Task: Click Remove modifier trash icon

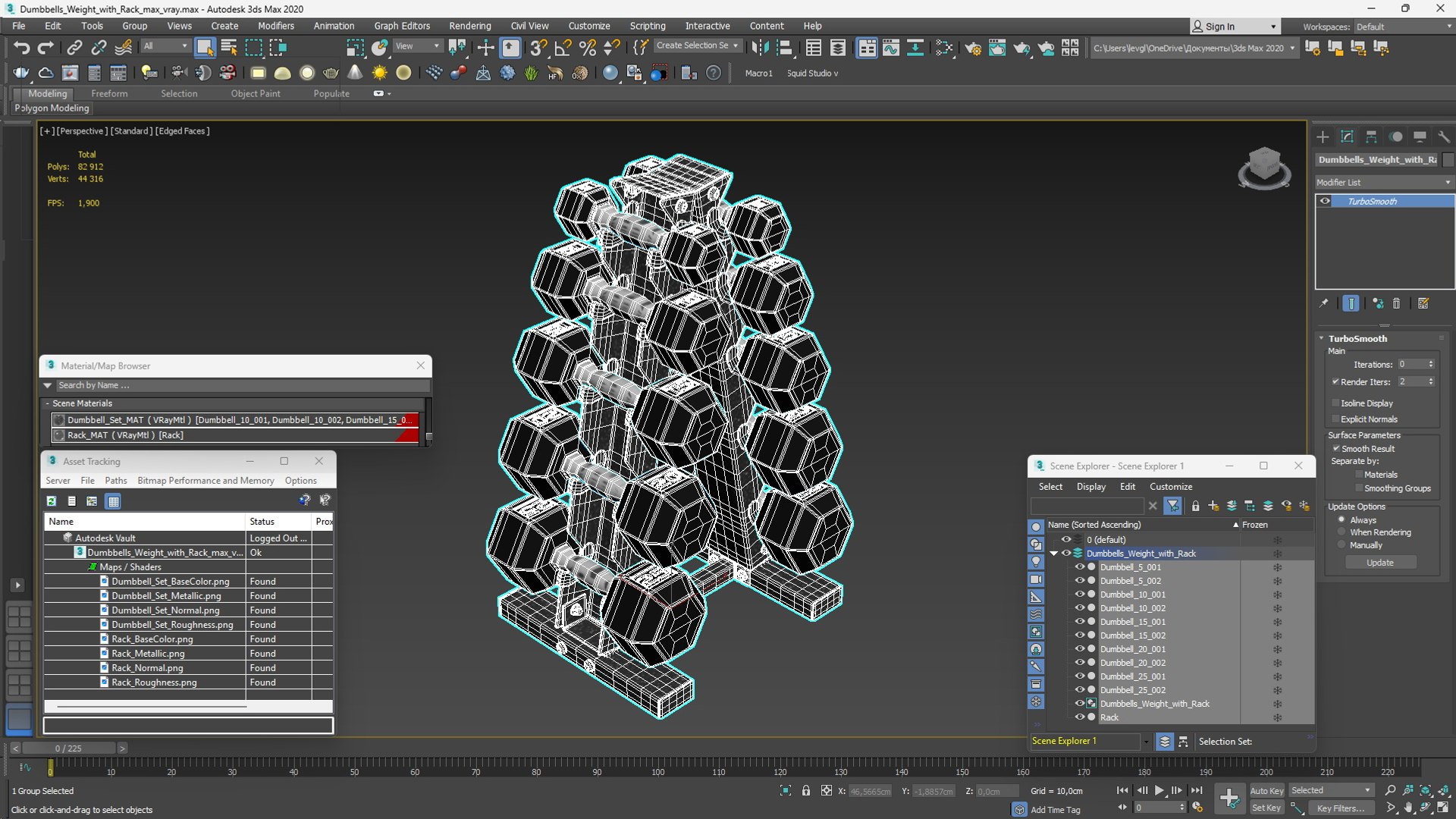Action: (x=1396, y=303)
